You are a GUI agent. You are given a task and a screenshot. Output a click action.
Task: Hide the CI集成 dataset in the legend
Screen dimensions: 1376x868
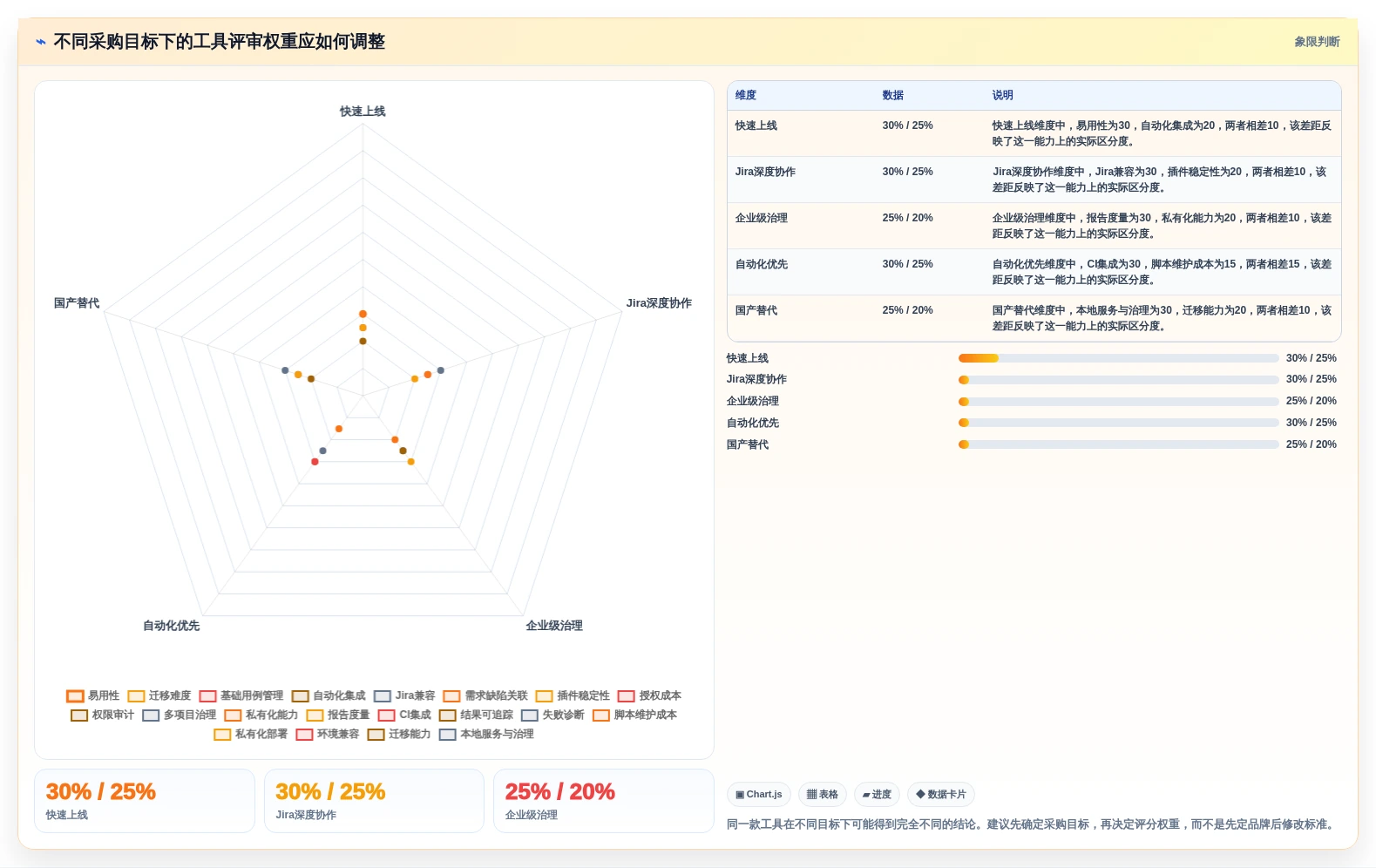404,715
